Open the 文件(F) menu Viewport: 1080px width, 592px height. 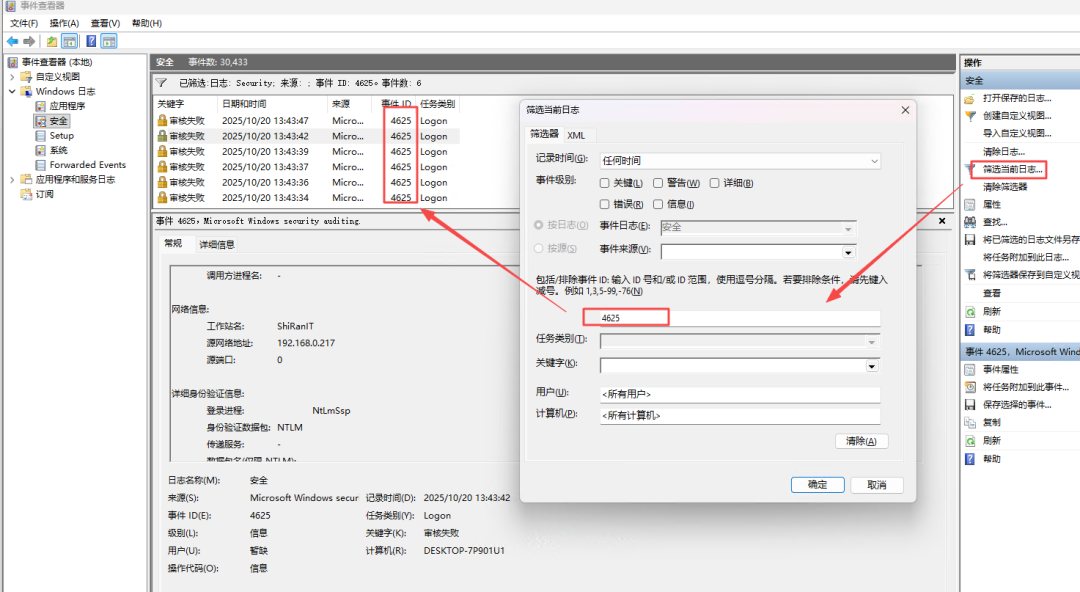pyautogui.click(x=24, y=23)
